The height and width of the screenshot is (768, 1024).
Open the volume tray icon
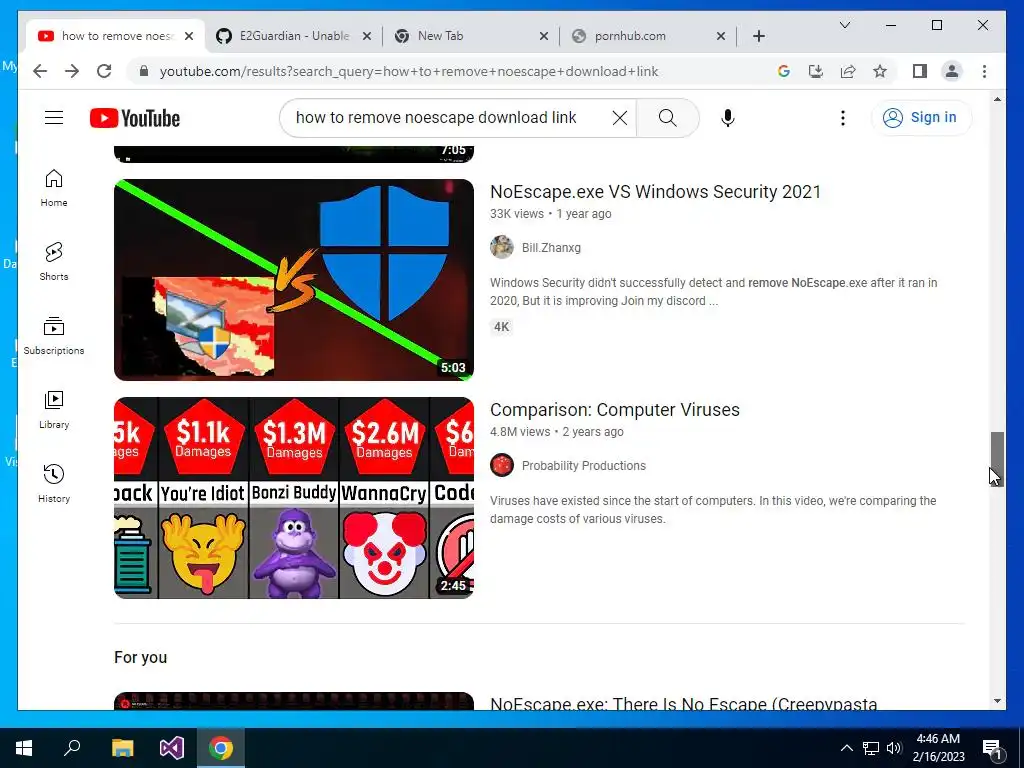pyautogui.click(x=894, y=748)
